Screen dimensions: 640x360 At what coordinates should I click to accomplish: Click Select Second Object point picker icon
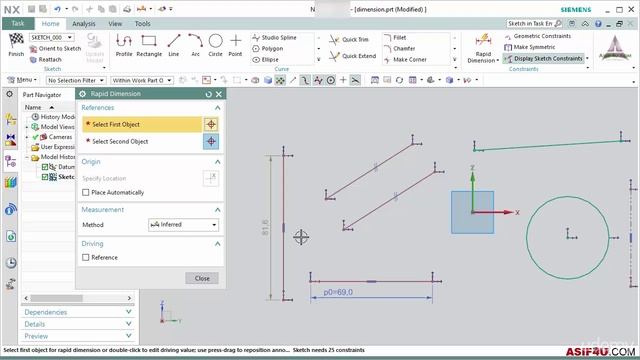tap(211, 142)
